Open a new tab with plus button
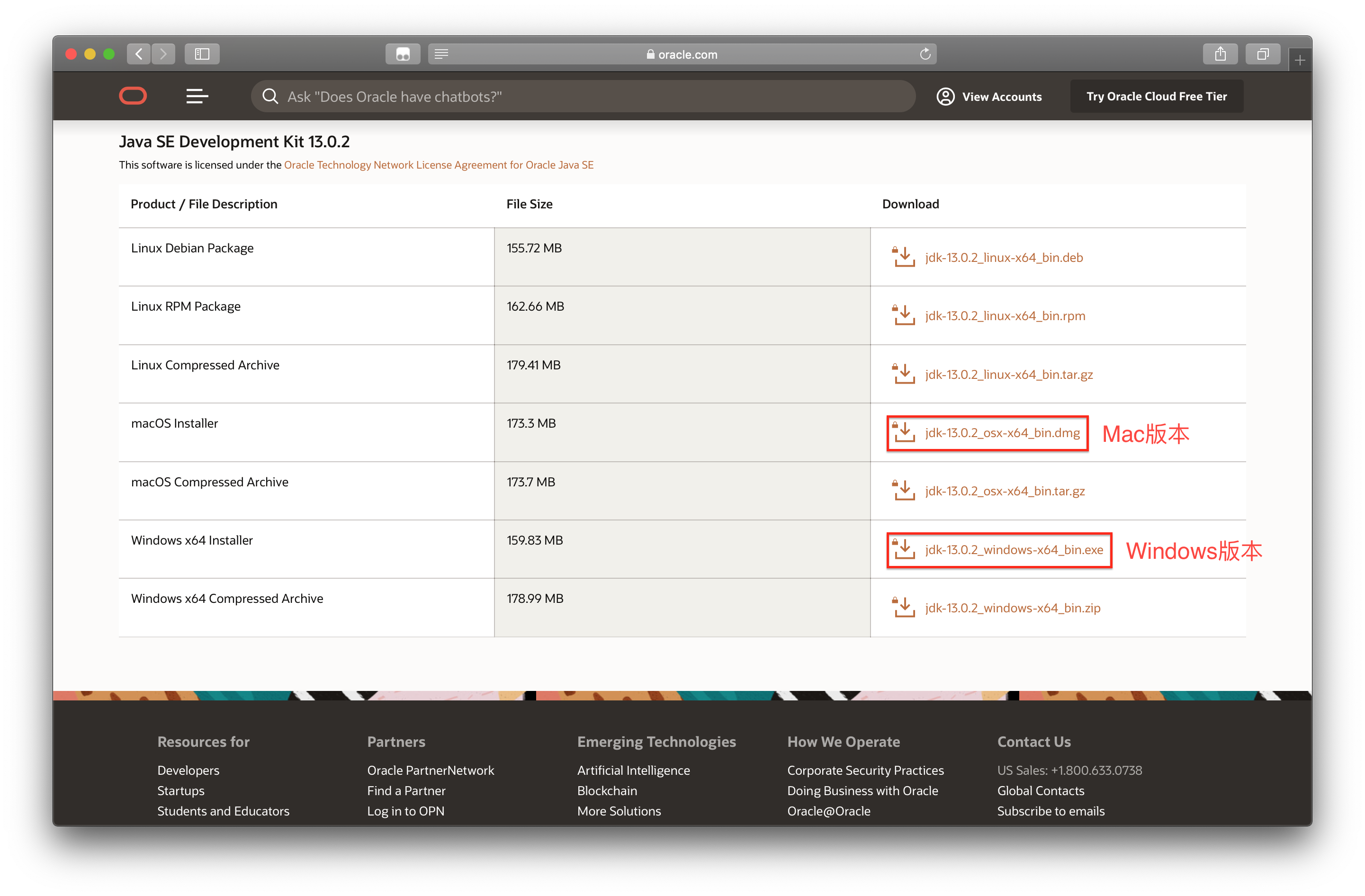Viewport: 1365px width, 896px height. (x=1300, y=60)
